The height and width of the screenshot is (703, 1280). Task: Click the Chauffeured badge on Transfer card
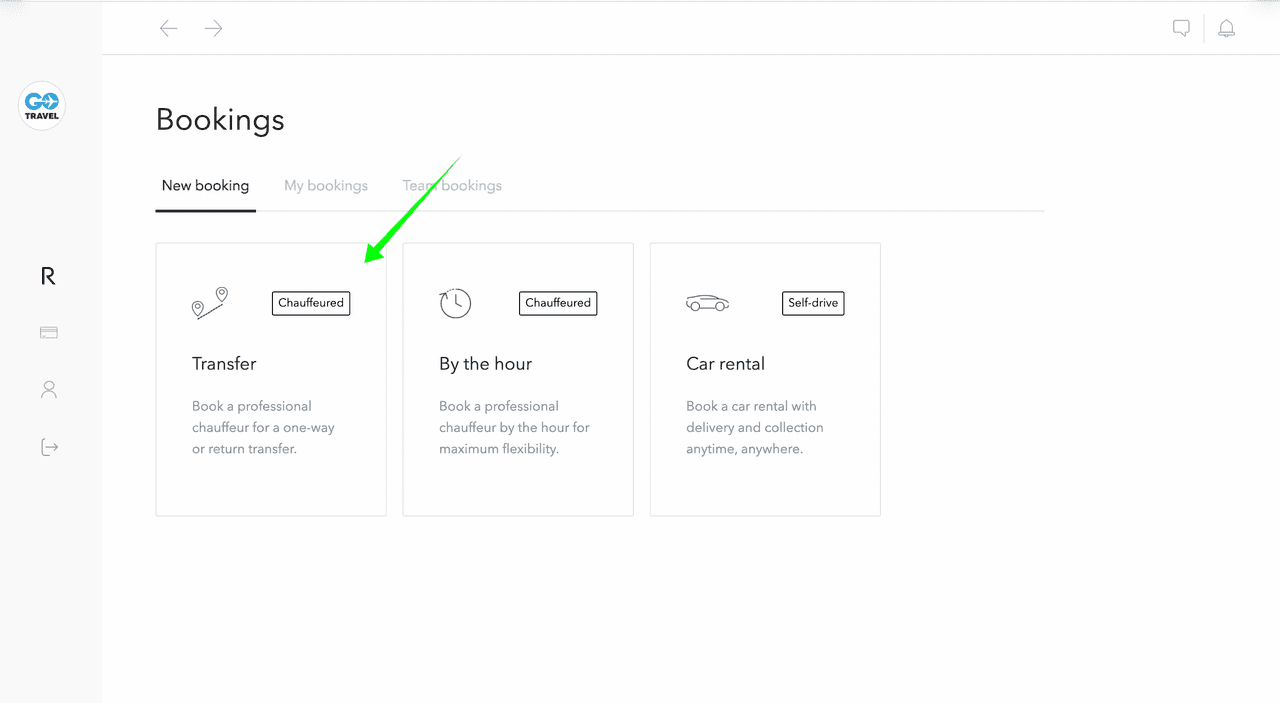click(x=311, y=303)
